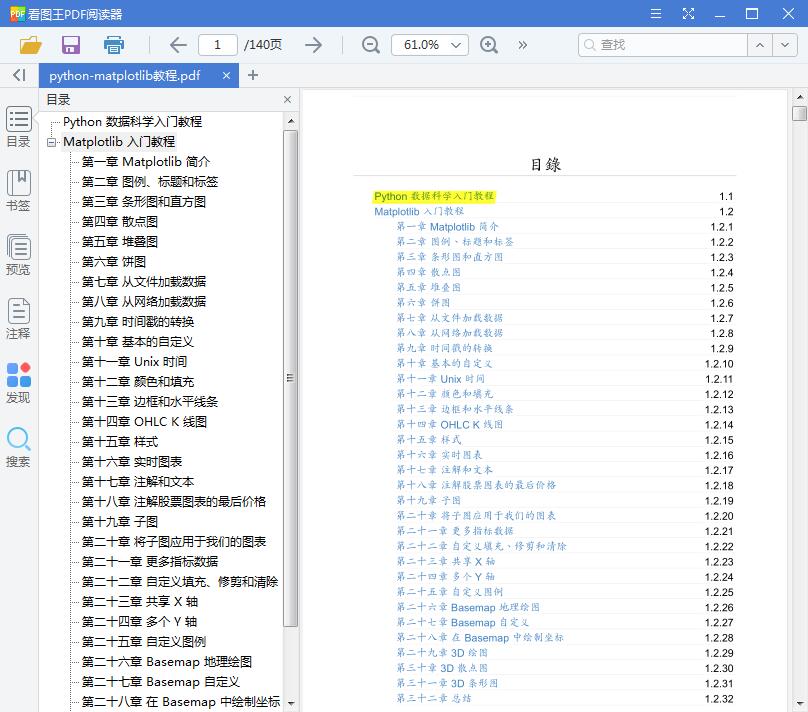This screenshot has height=712, width=808.
Task: Close the python-matplotlib教程.pdf tab
Action: [x=226, y=76]
